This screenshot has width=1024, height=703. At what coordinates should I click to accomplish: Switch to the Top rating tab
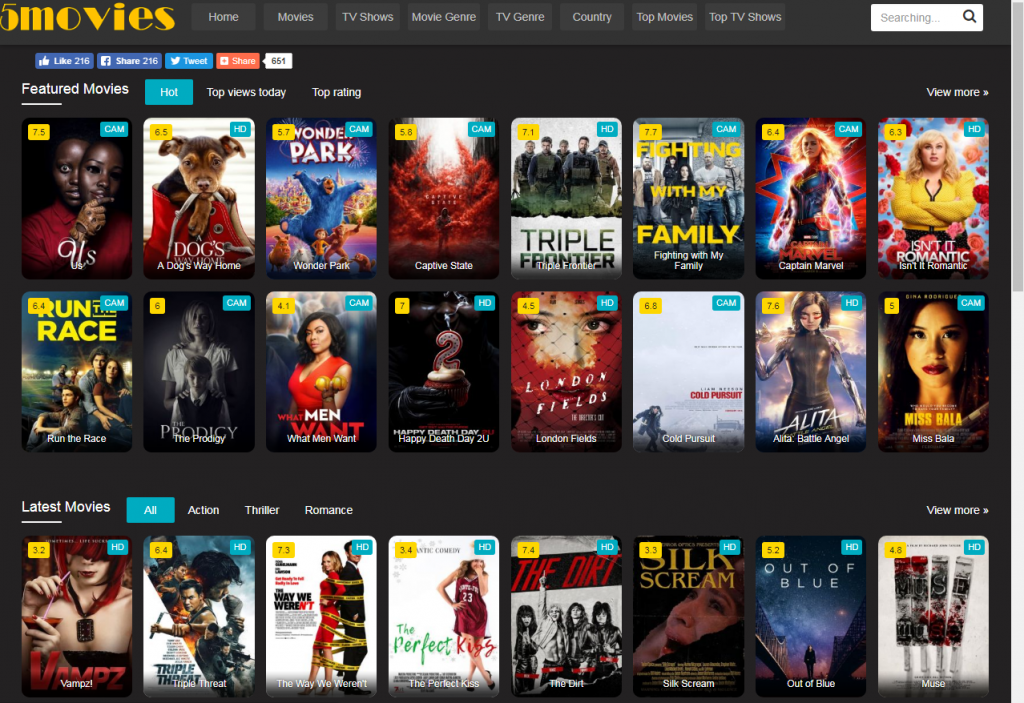[x=336, y=92]
